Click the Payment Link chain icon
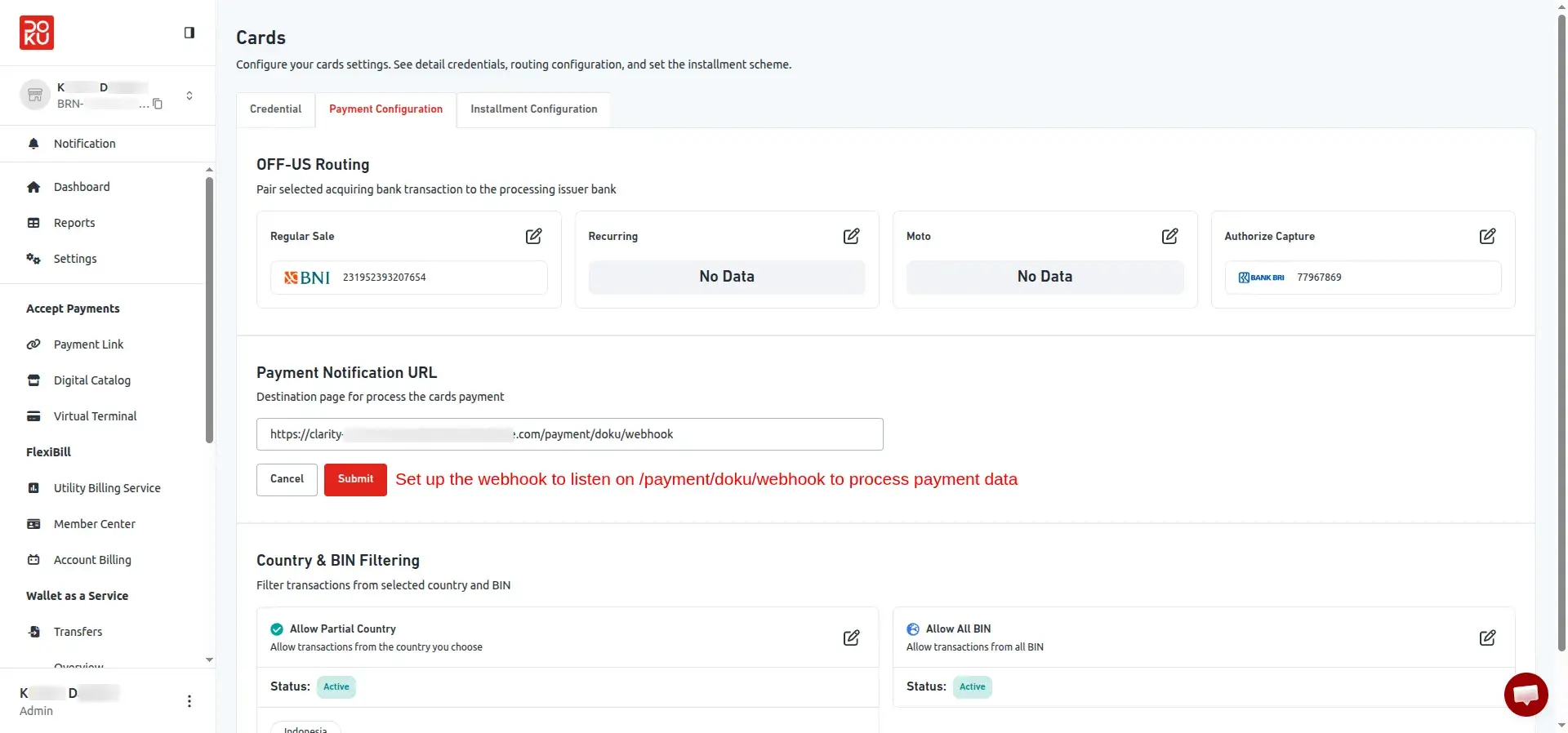Image resolution: width=1568 pixels, height=733 pixels. pos(33,344)
